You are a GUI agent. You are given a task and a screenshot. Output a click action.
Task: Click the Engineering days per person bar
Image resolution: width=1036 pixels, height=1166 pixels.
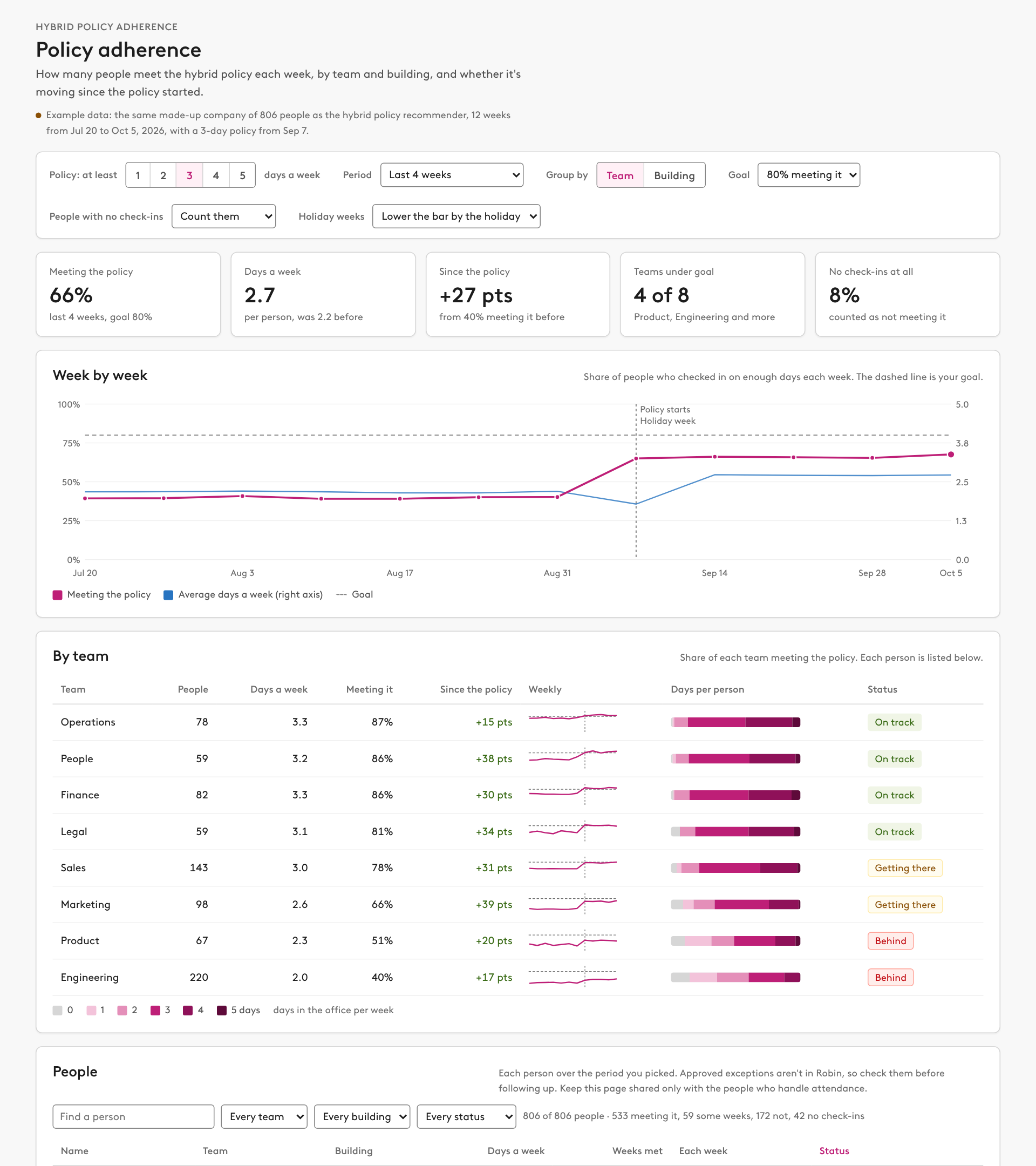tap(735, 977)
